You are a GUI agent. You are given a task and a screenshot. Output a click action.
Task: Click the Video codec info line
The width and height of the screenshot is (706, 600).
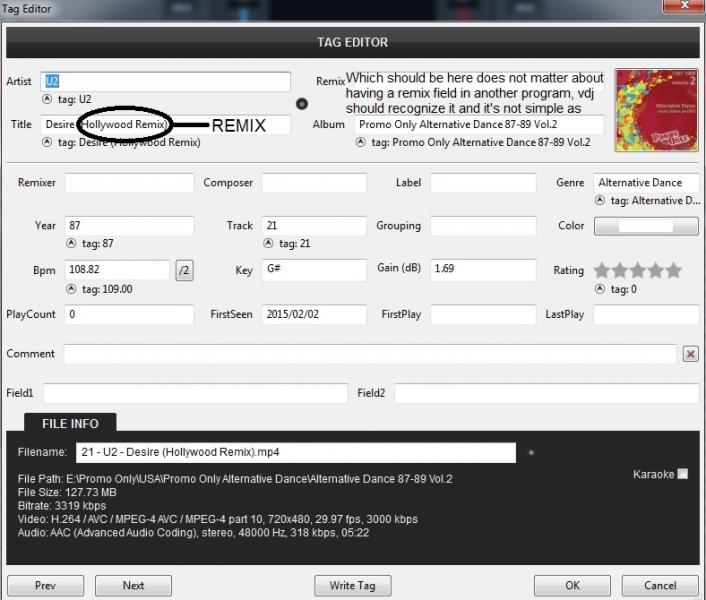click(x=218, y=519)
